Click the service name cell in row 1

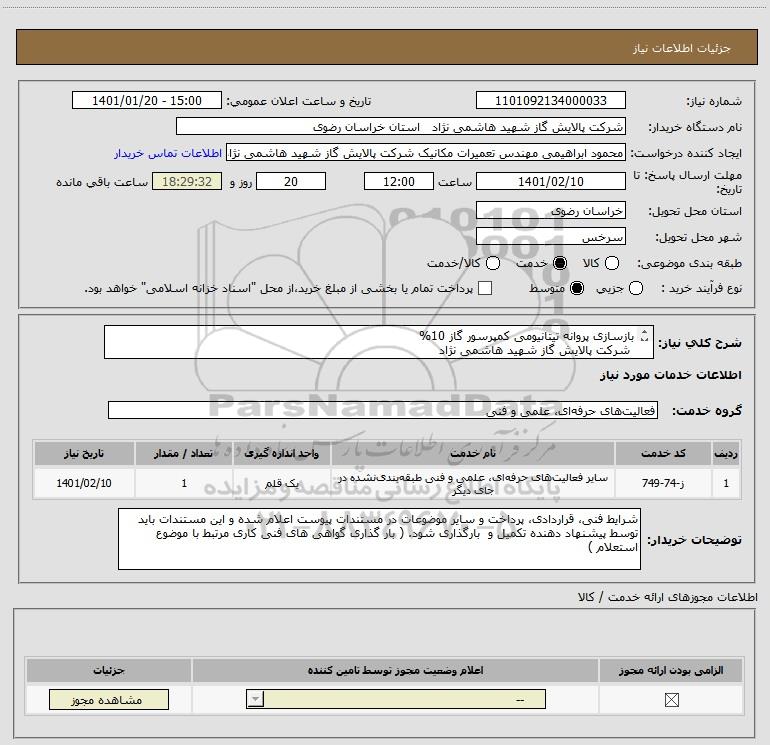tap(472, 483)
